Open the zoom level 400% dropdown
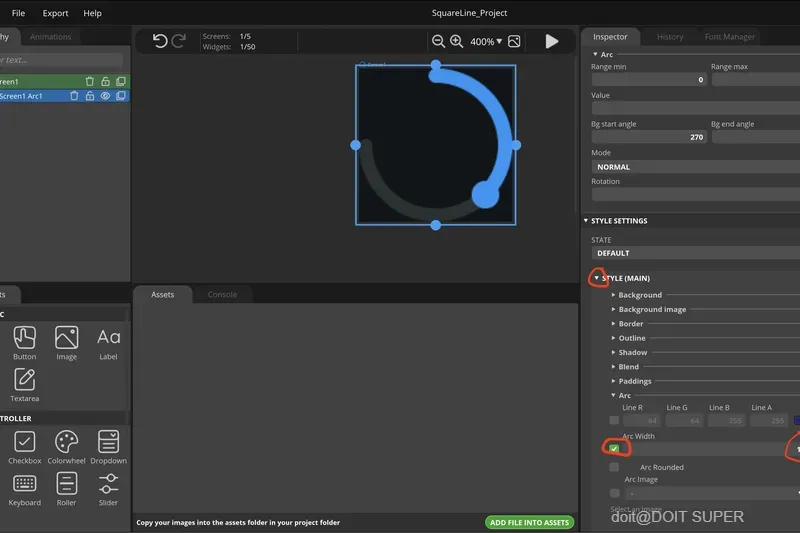The image size is (800, 533). (486, 42)
